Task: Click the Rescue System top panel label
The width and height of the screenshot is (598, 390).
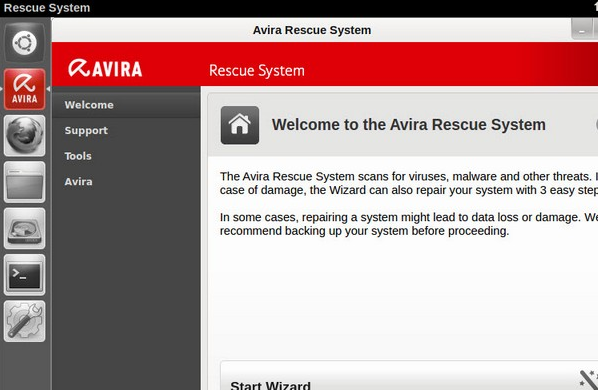Action: click(x=47, y=8)
